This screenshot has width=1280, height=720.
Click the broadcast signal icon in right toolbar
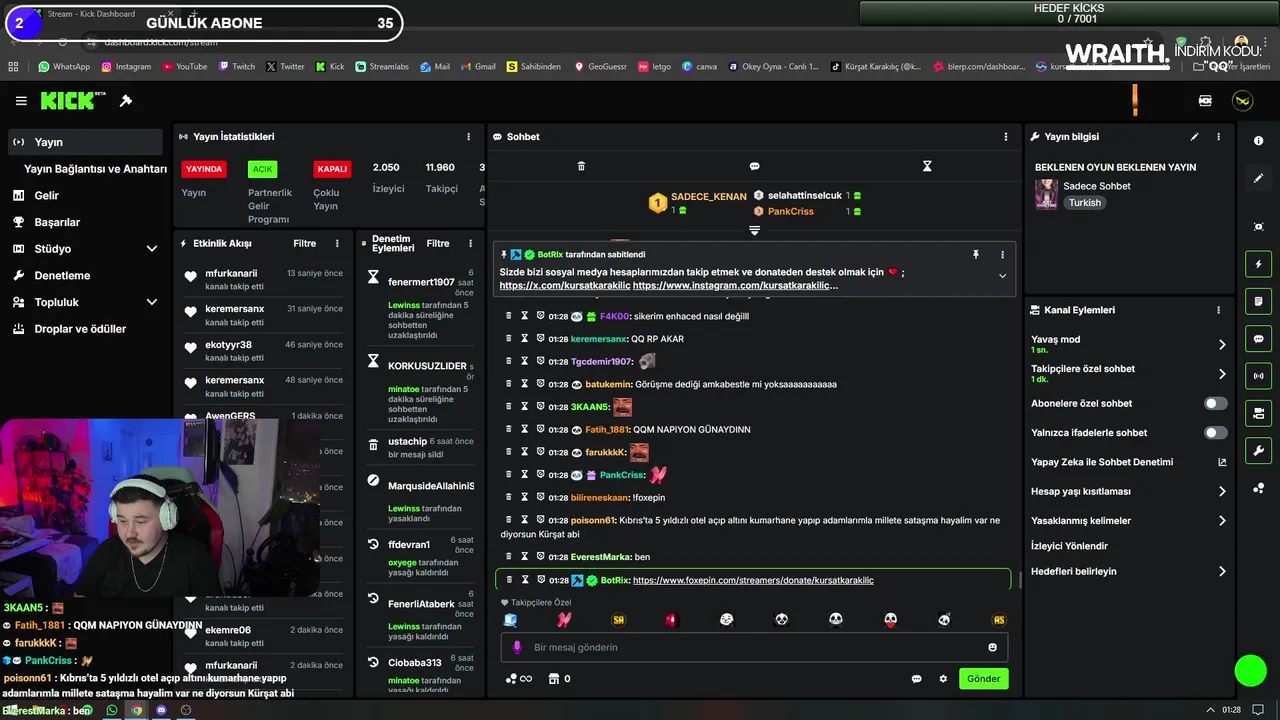[x=1258, y=376]
